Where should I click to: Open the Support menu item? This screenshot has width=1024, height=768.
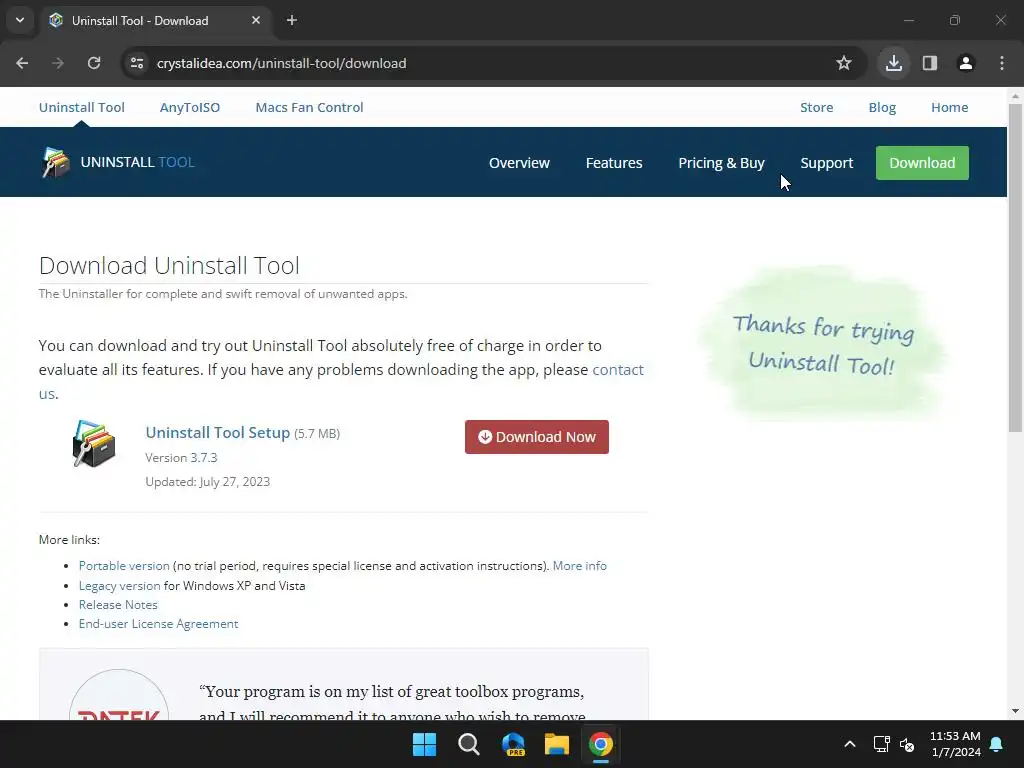(x=827, y=163)
